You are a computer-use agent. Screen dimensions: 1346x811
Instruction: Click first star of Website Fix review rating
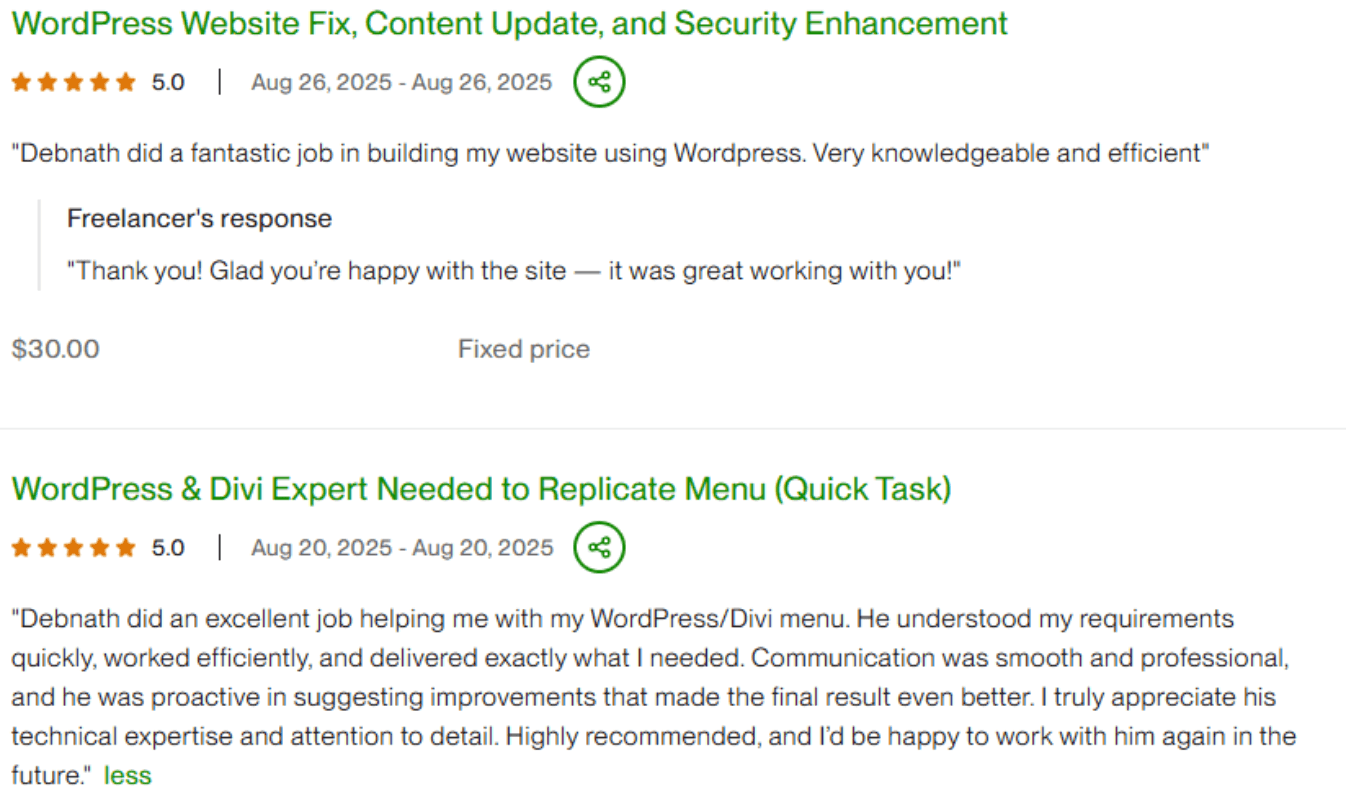coord(21,83)
